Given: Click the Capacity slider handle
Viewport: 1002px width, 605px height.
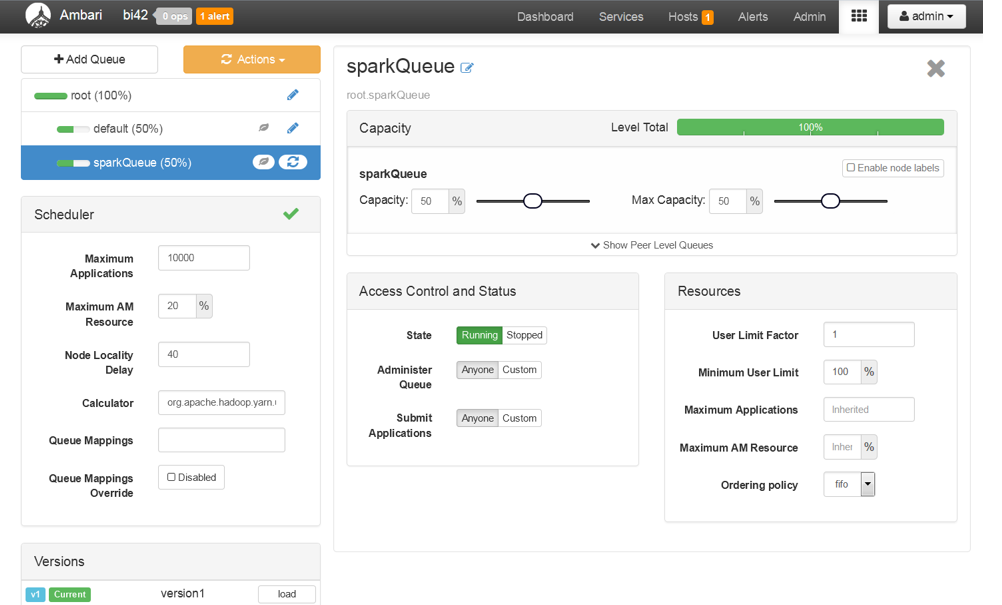Looking at the screenshot, I should [x=532, y=201].
